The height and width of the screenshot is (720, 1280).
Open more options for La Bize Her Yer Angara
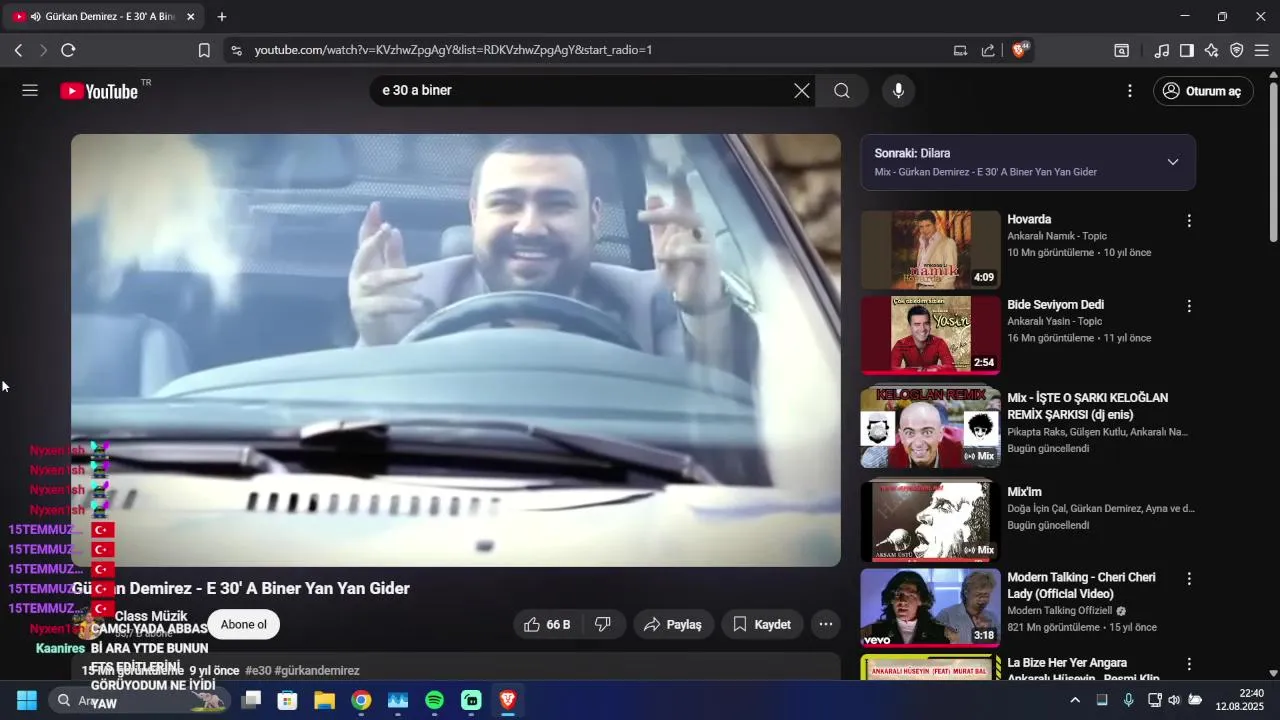[x=1189, y=664]
